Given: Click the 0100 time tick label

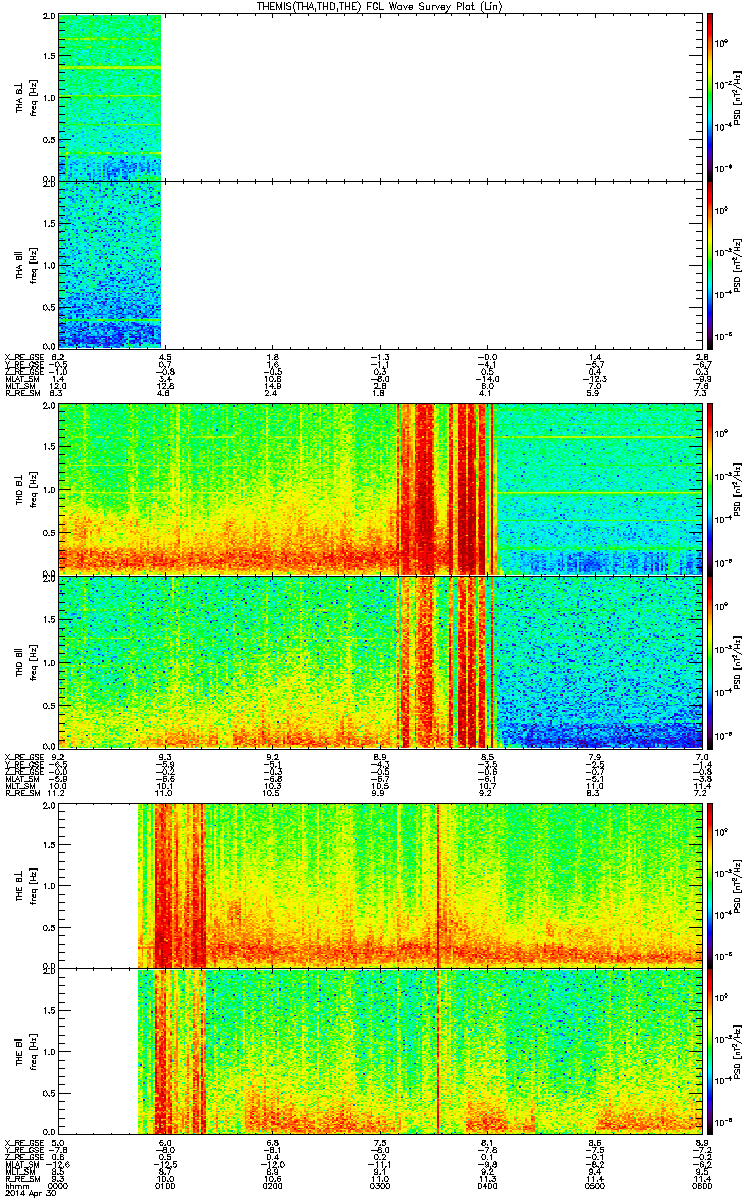Looking at the screenshot, I should 166,1187.
